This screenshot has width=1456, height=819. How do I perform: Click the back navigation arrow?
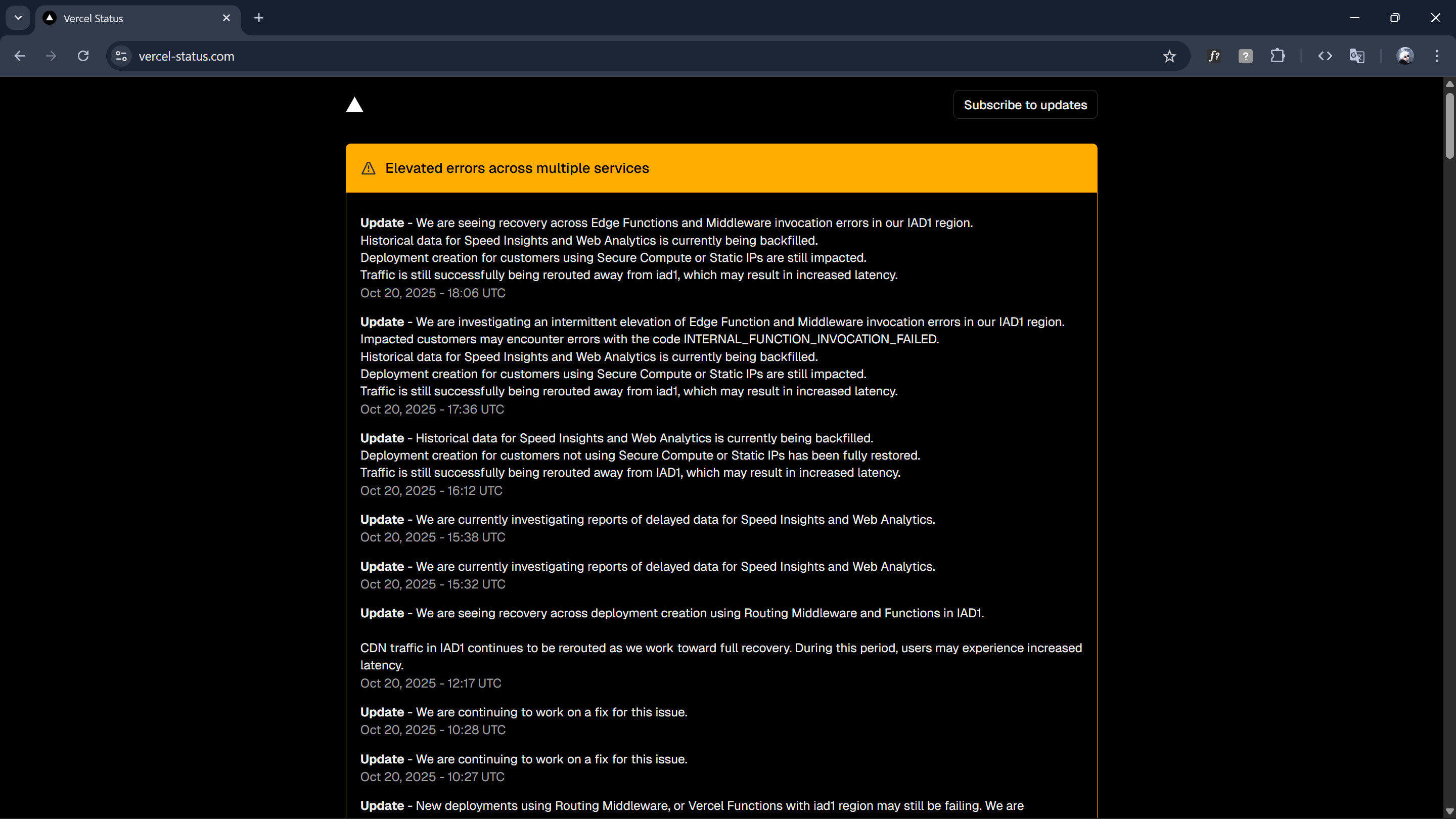tap(19, 56)
